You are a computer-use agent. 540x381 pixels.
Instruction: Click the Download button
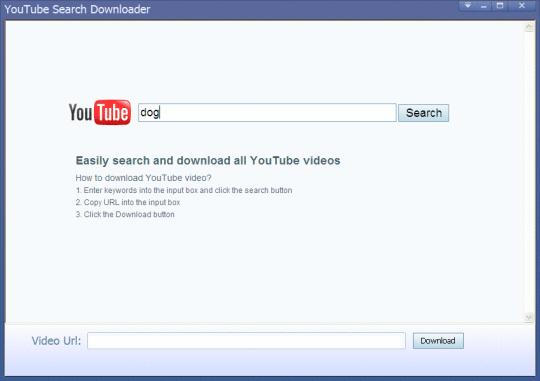pyautogui.click(x=438, y=341)
